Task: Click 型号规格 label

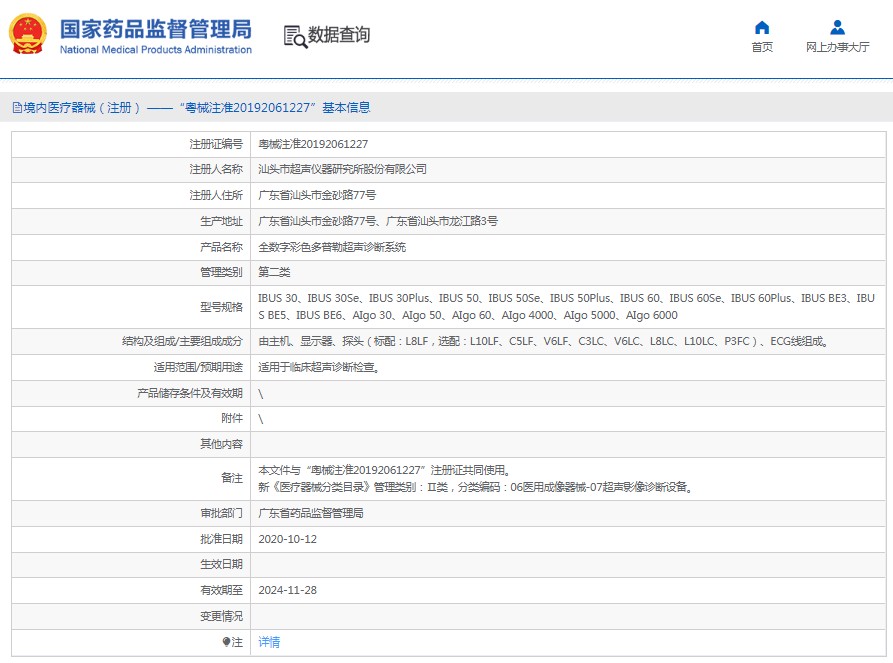Action: point(221,307)
